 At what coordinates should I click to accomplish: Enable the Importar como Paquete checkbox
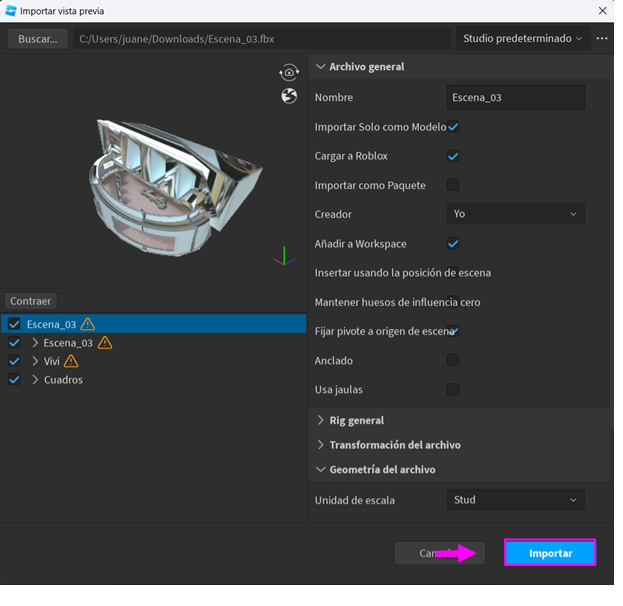(453, 185)
